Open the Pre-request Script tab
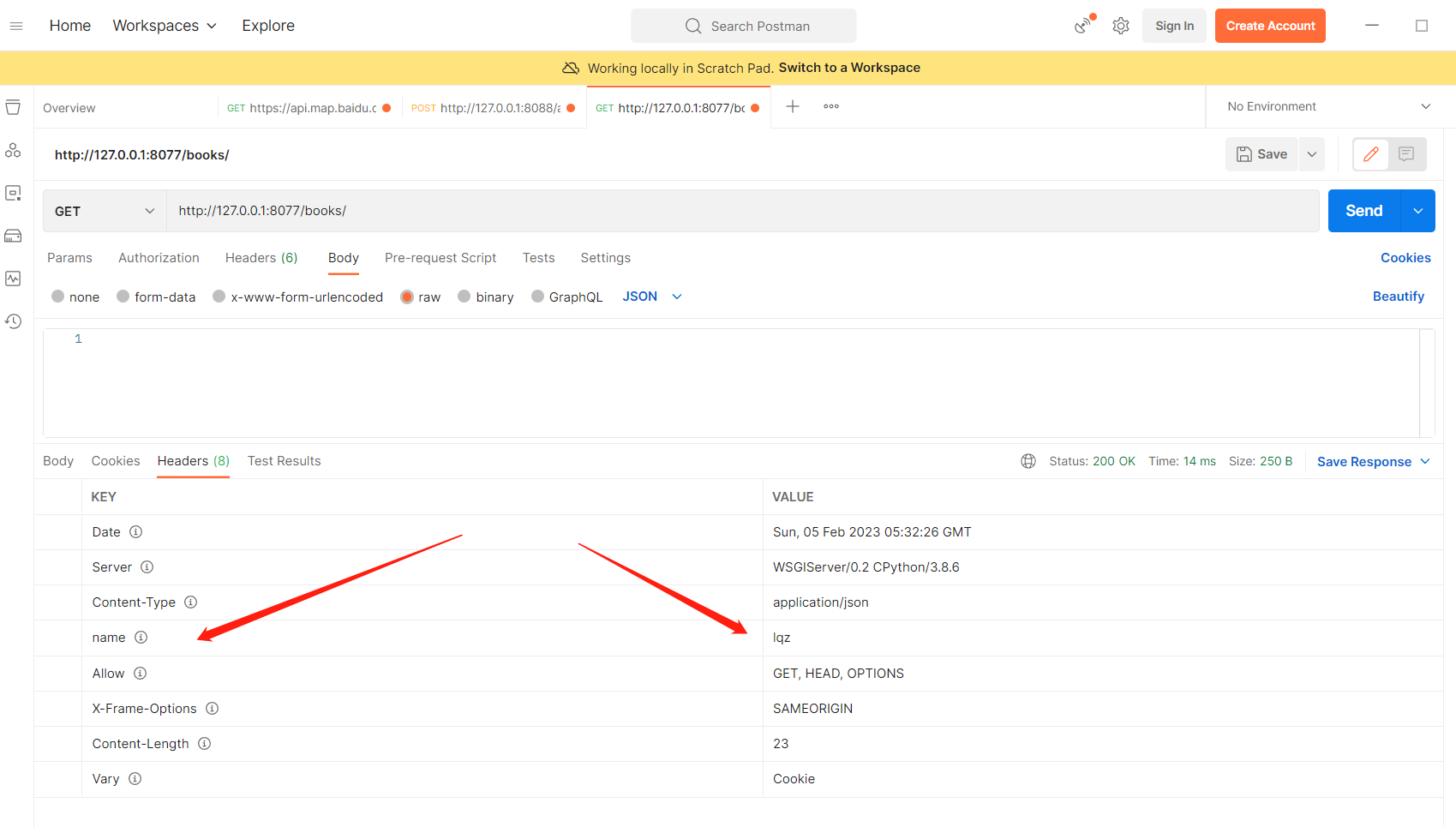 click(440, 258)
